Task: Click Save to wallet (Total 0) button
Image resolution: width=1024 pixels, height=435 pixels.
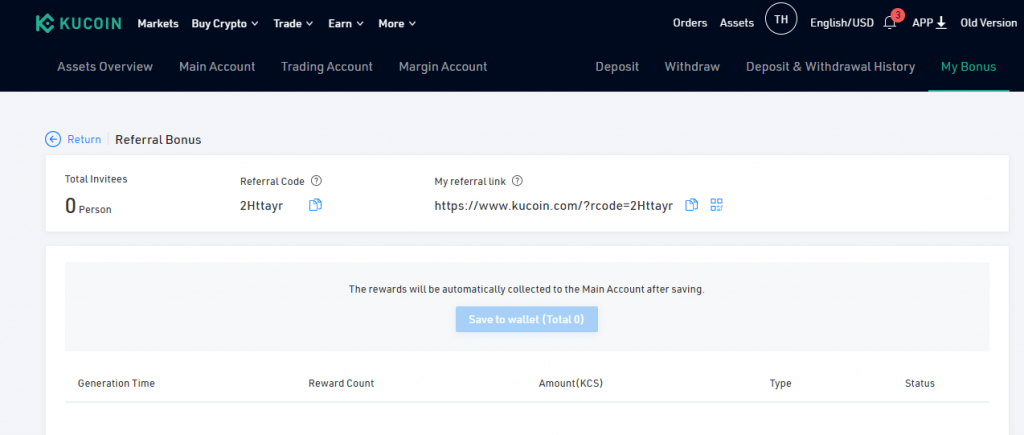Action: (x=526, y=319)
